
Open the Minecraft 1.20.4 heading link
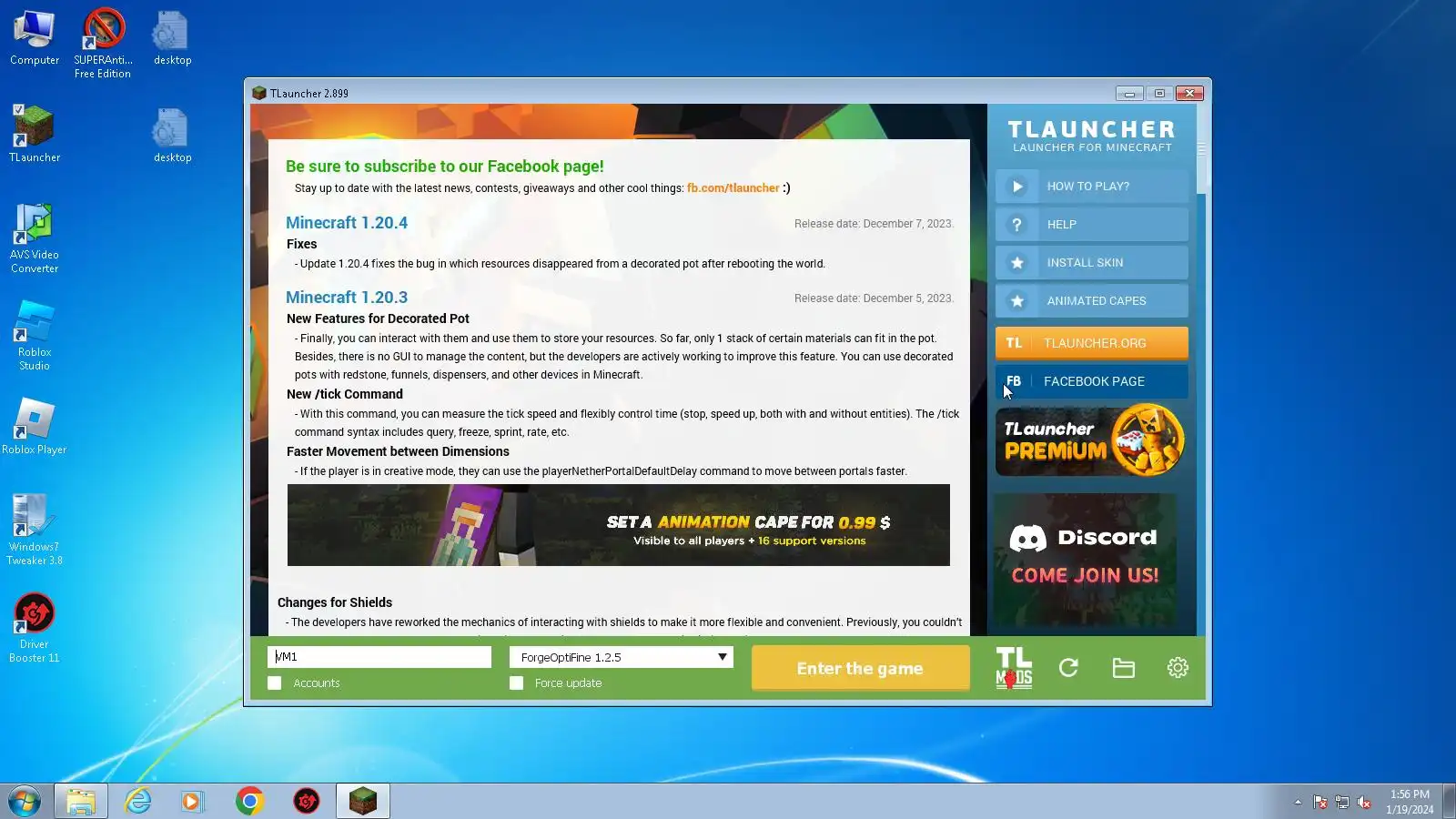click(x=347, y=223)
